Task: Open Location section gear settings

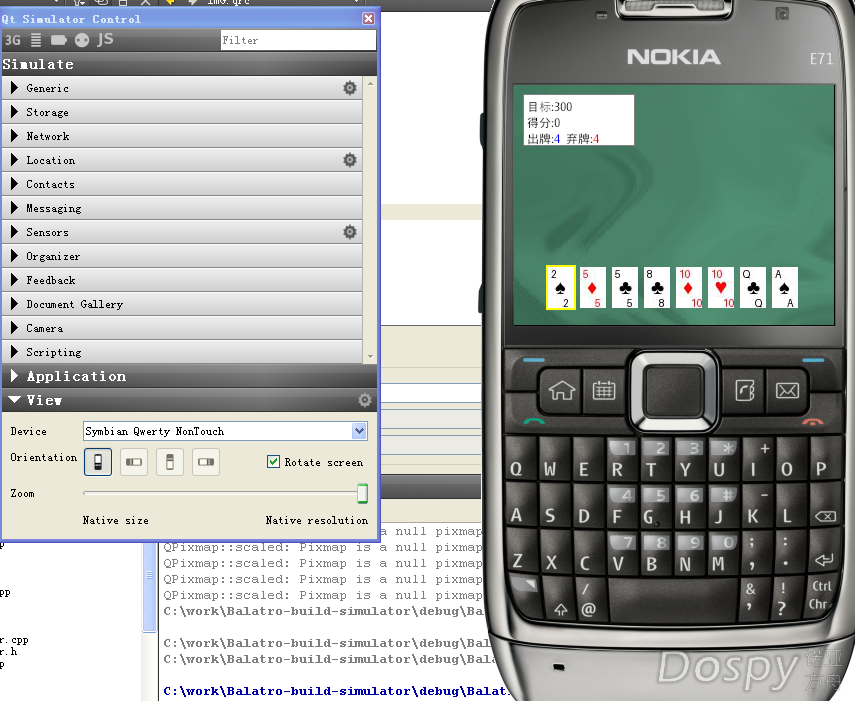Action: (x=350, y=160)
